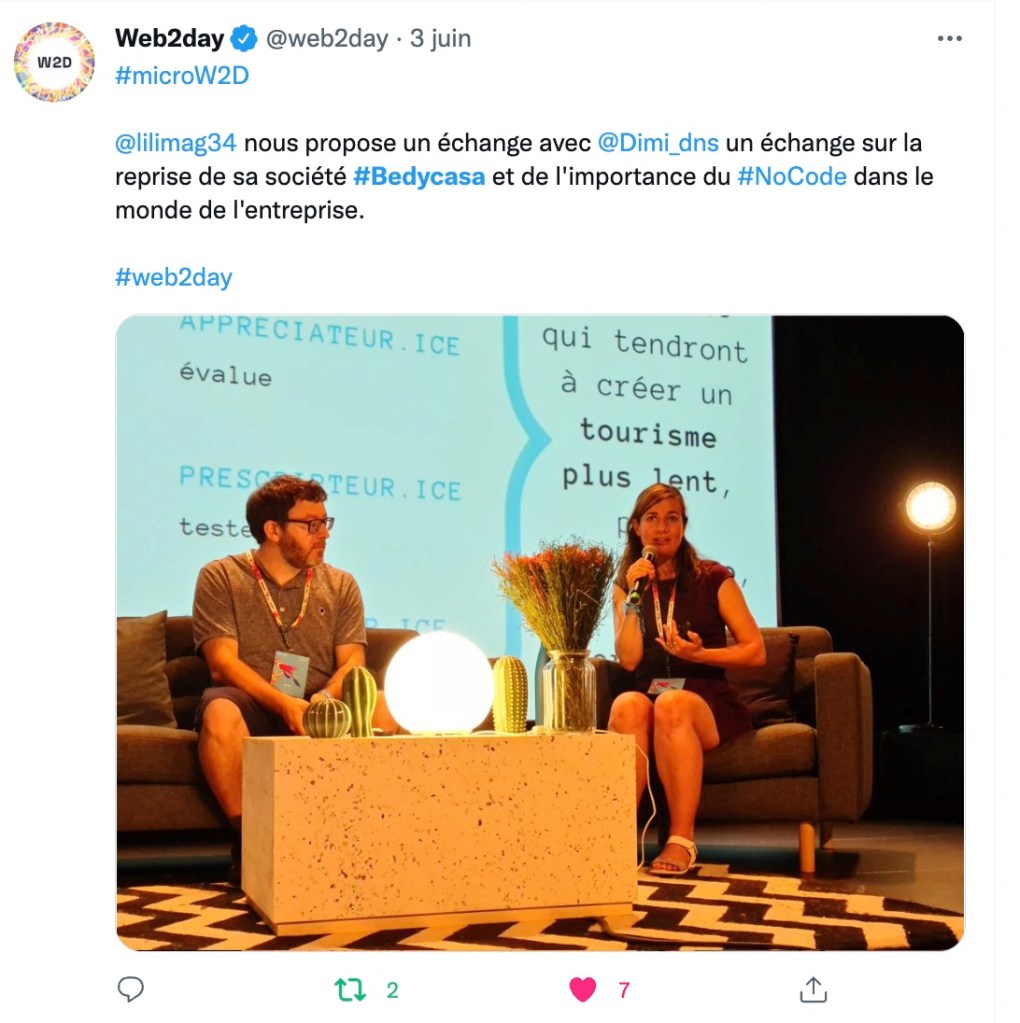Open the share upload icon
Image resolution: width=1020 pixels, height=1023 pixels.
click(x=813, y=989)
